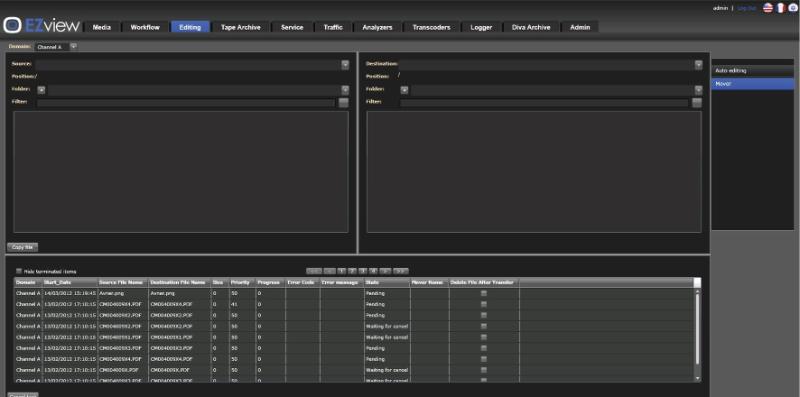Open the Transcoders tab
The width and height of the screenshot is (800, 397).
pos(431,27)
